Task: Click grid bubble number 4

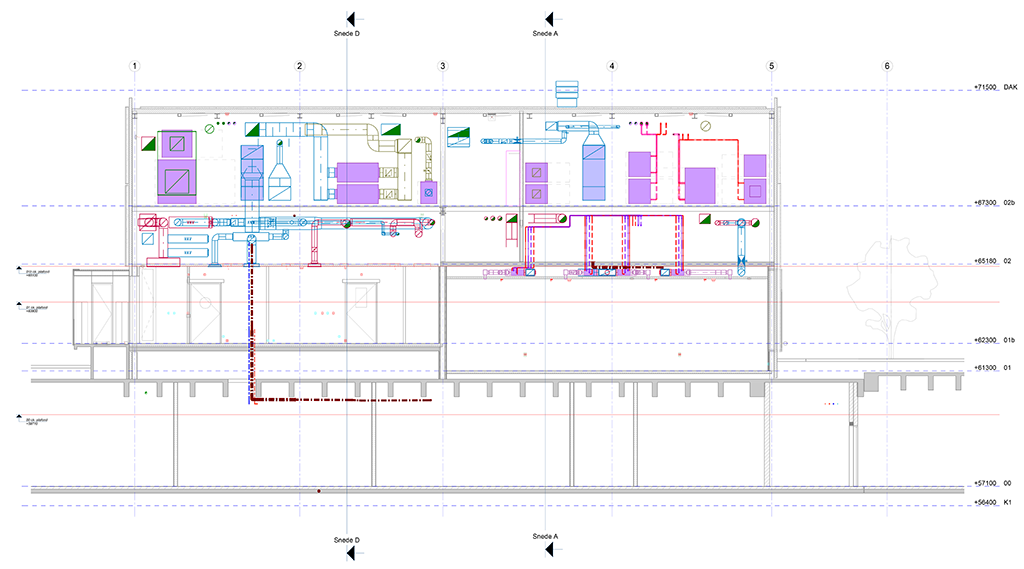Action: [x=612, y=66]
